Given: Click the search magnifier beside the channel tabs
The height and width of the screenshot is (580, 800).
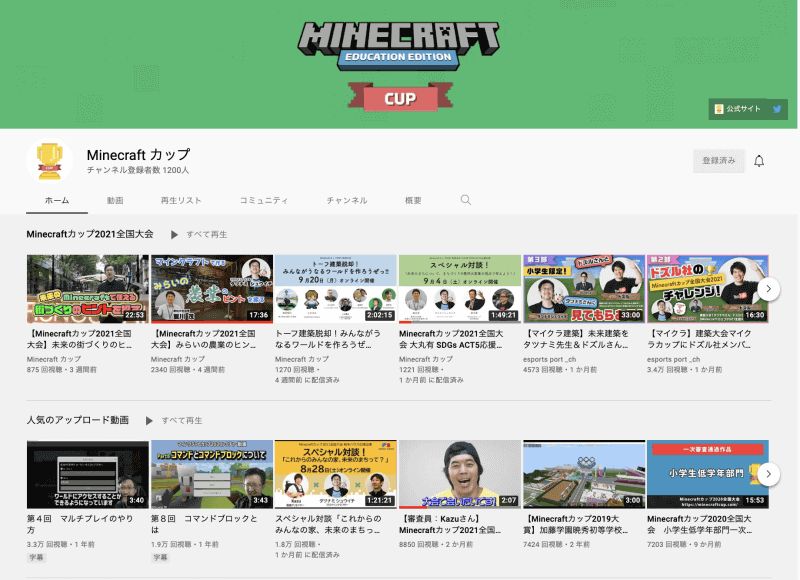Looking at the screenshot, I should [x=466, y=200].
